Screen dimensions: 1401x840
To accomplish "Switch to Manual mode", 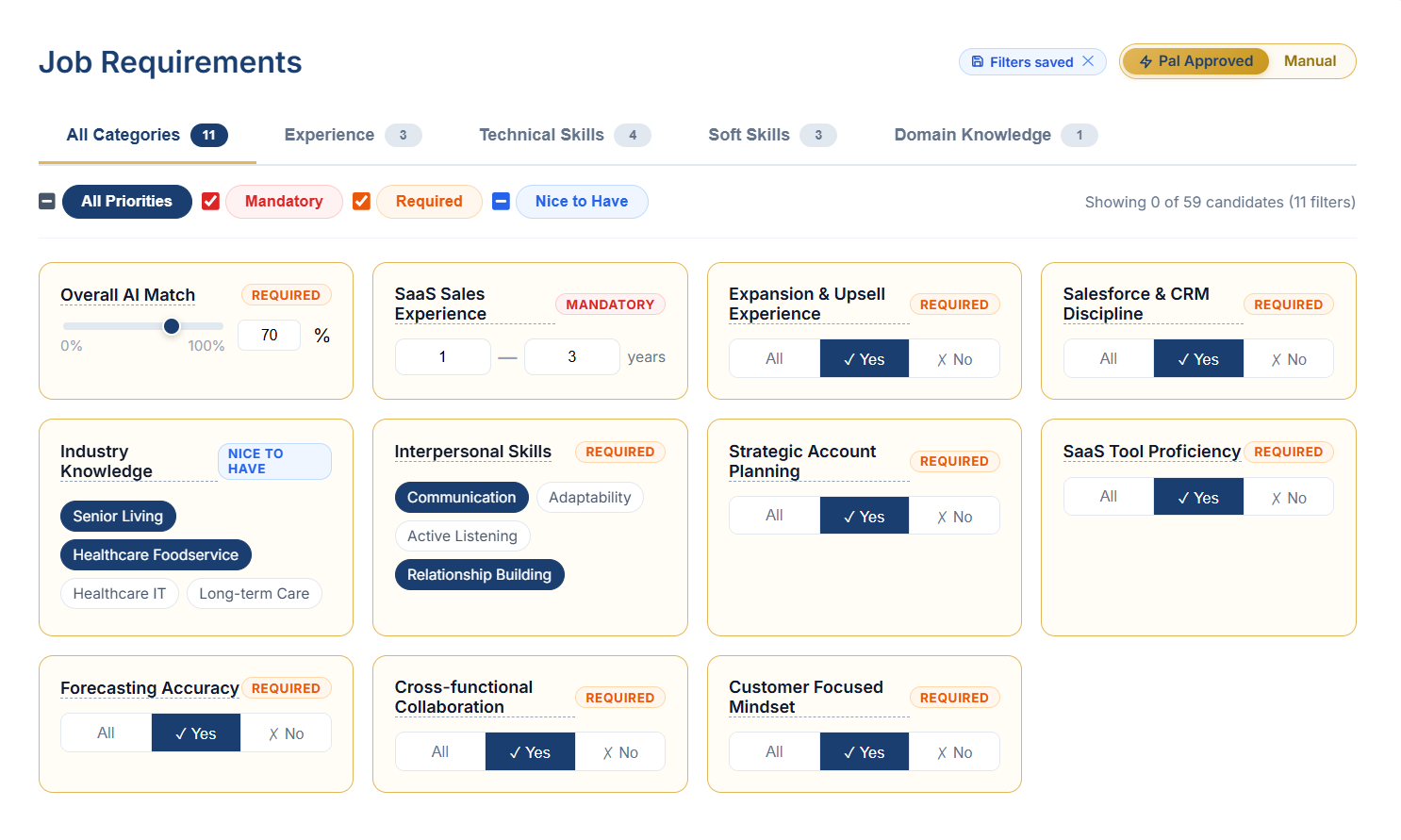I will (1310, 61).
